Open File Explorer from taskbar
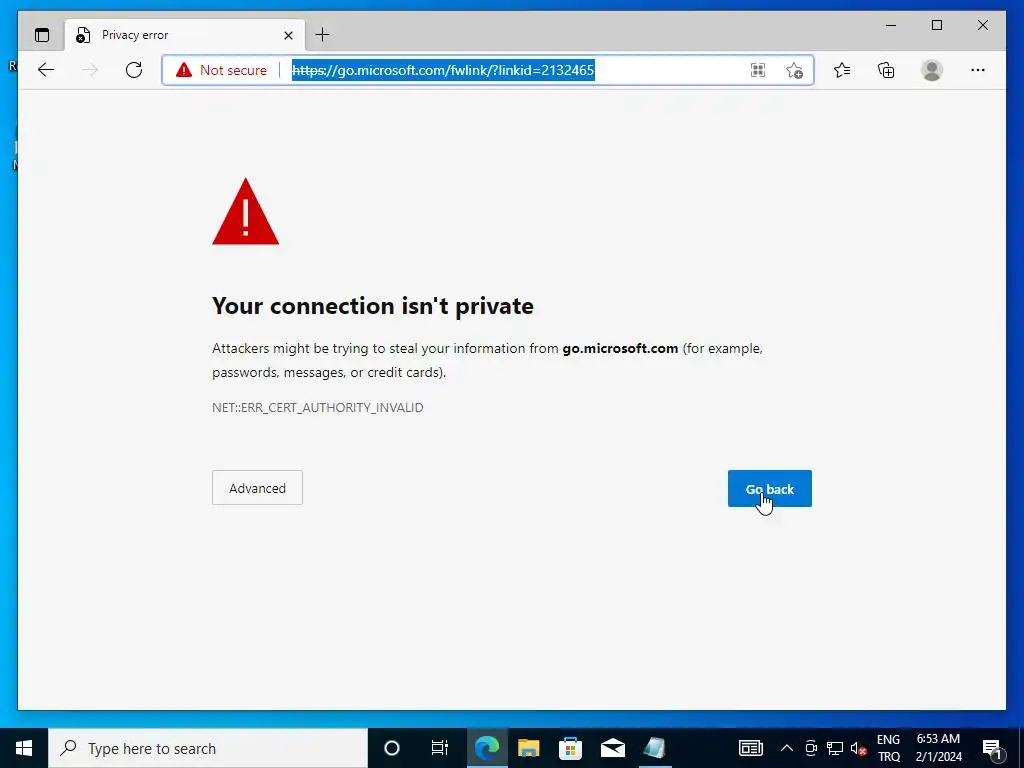This screenshot has width=1024, height=768. tap(528, 748)
